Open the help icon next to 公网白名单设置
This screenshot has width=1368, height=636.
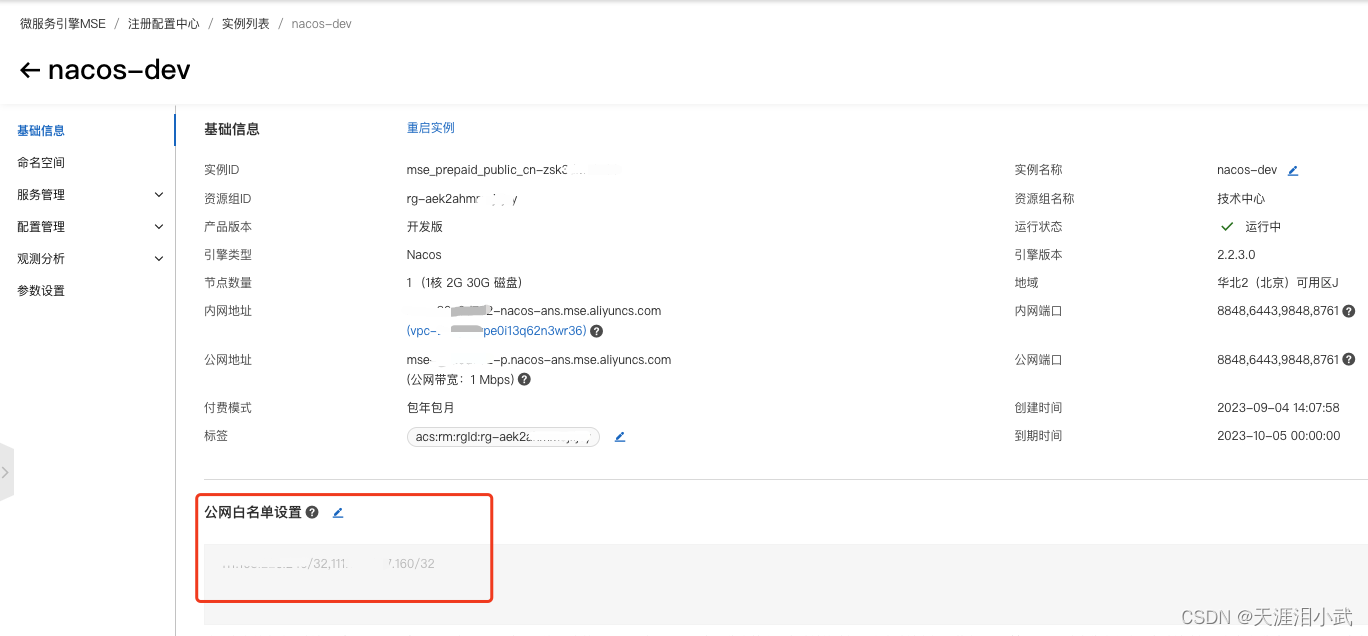(x=312, y=512)
